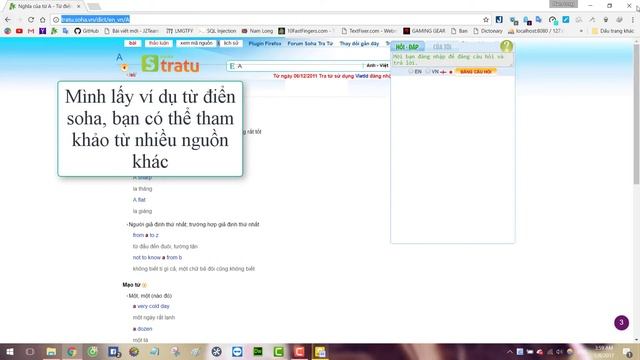Click the blue pencil extension icon
The image size is (640, 360).
[x=566, y=20]
